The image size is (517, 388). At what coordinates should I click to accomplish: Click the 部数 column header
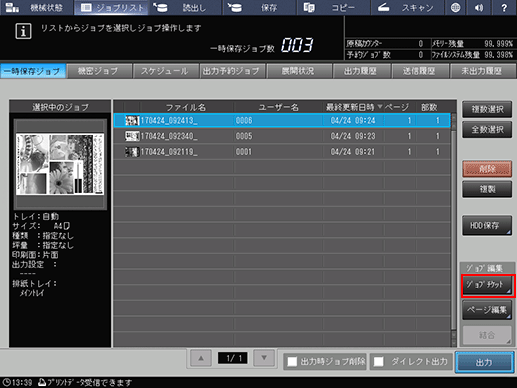pos(429,107)
